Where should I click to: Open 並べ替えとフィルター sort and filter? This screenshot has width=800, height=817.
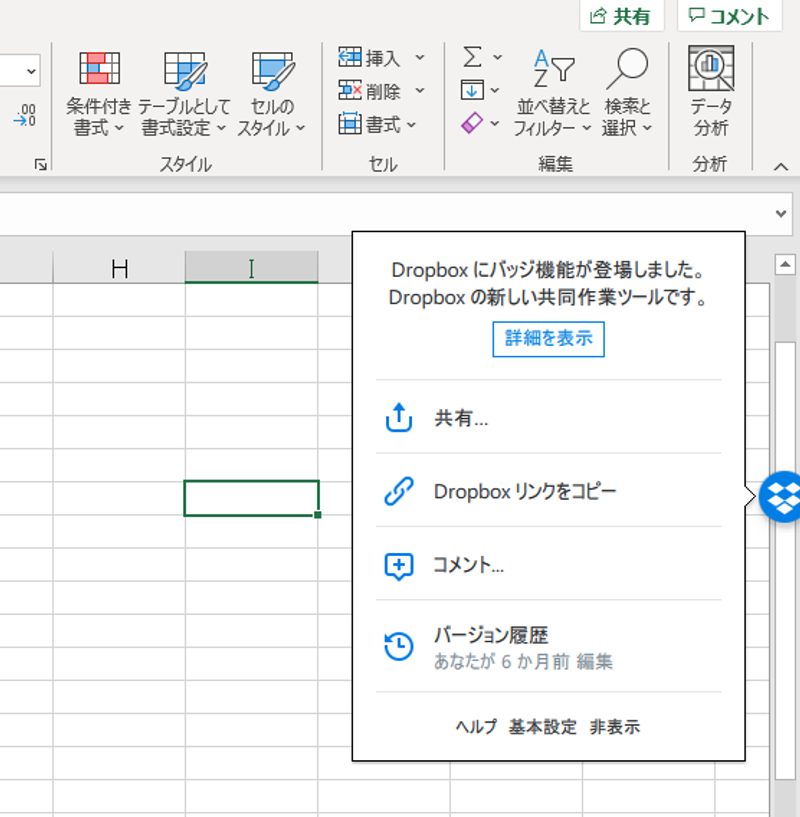click(x=552, y=94)
